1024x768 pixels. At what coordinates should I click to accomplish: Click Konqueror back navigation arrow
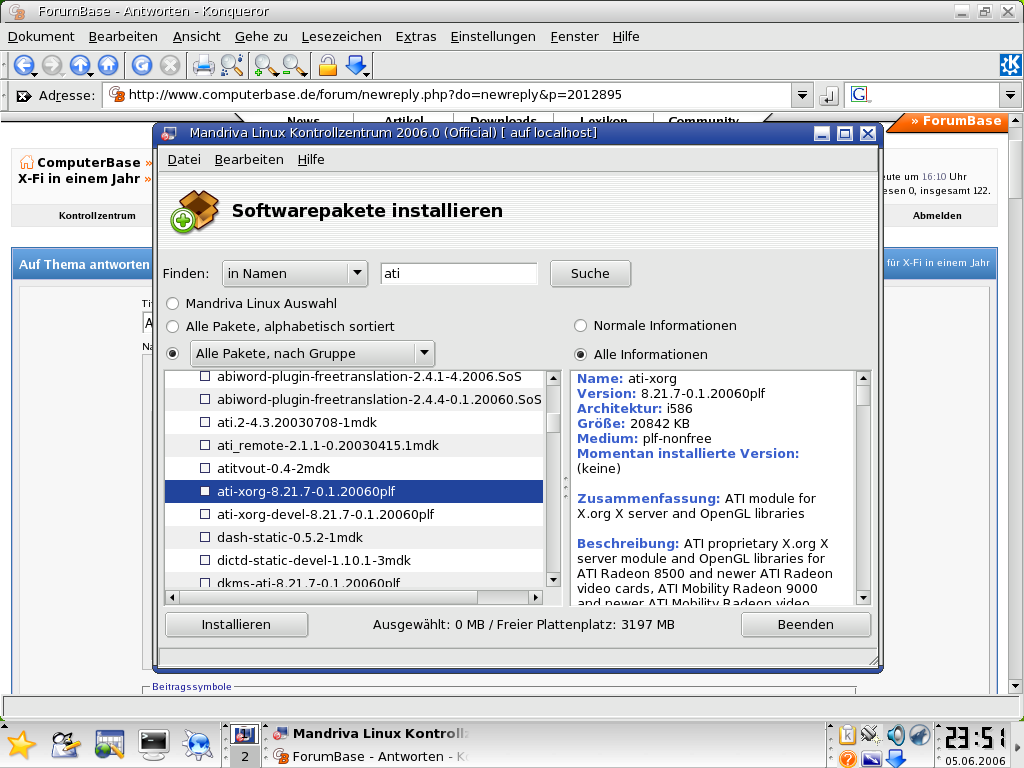pos(24,65)
